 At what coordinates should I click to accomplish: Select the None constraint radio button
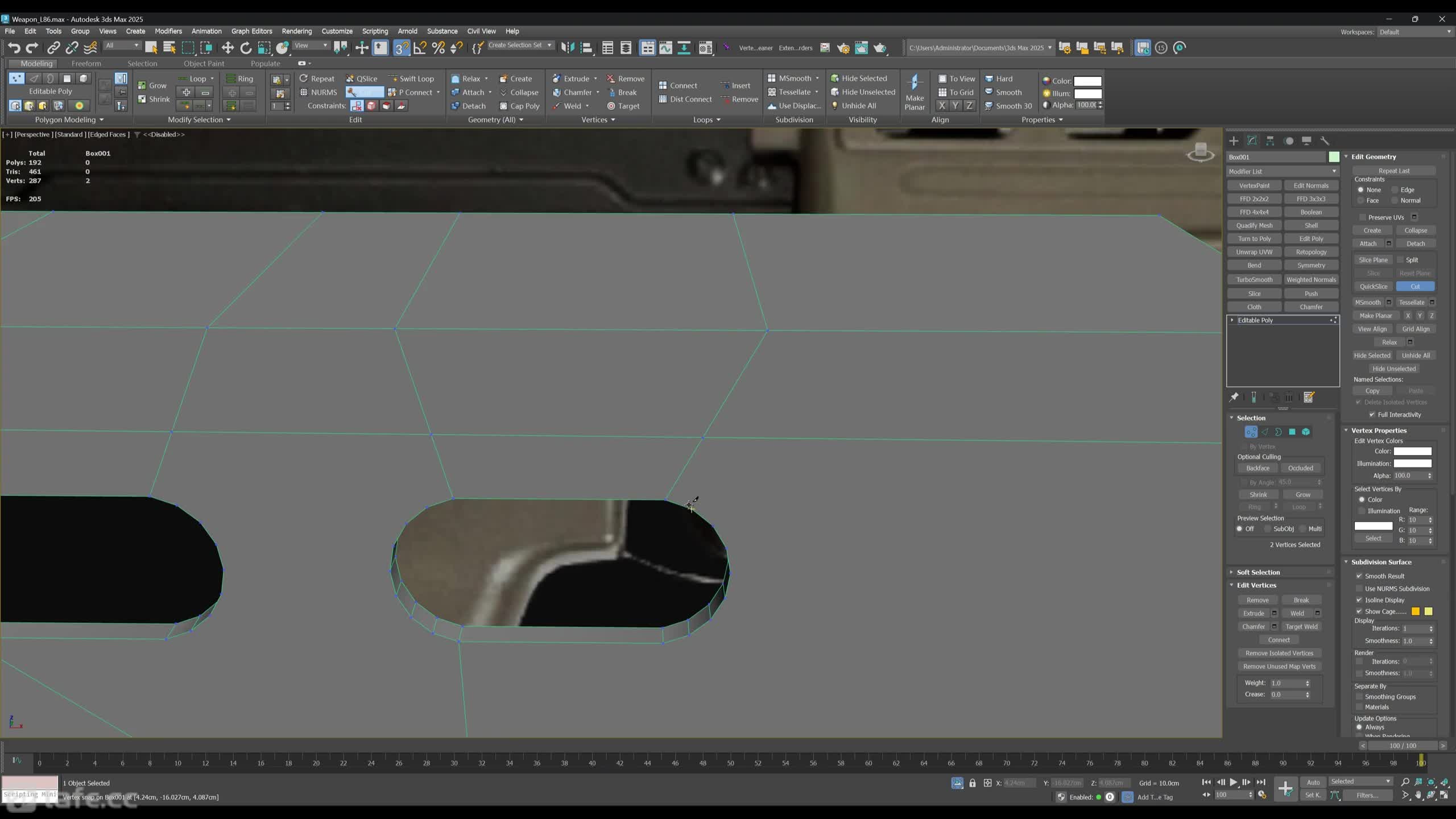[x=1361, y=190]
